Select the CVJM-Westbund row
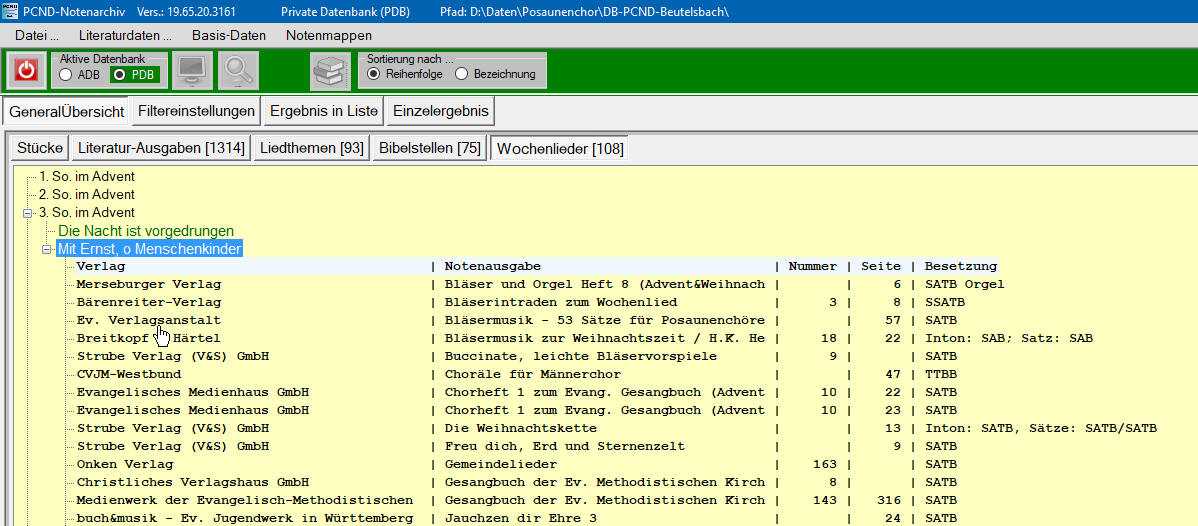The image size is (1198, 526). click(x=516, y=375)
